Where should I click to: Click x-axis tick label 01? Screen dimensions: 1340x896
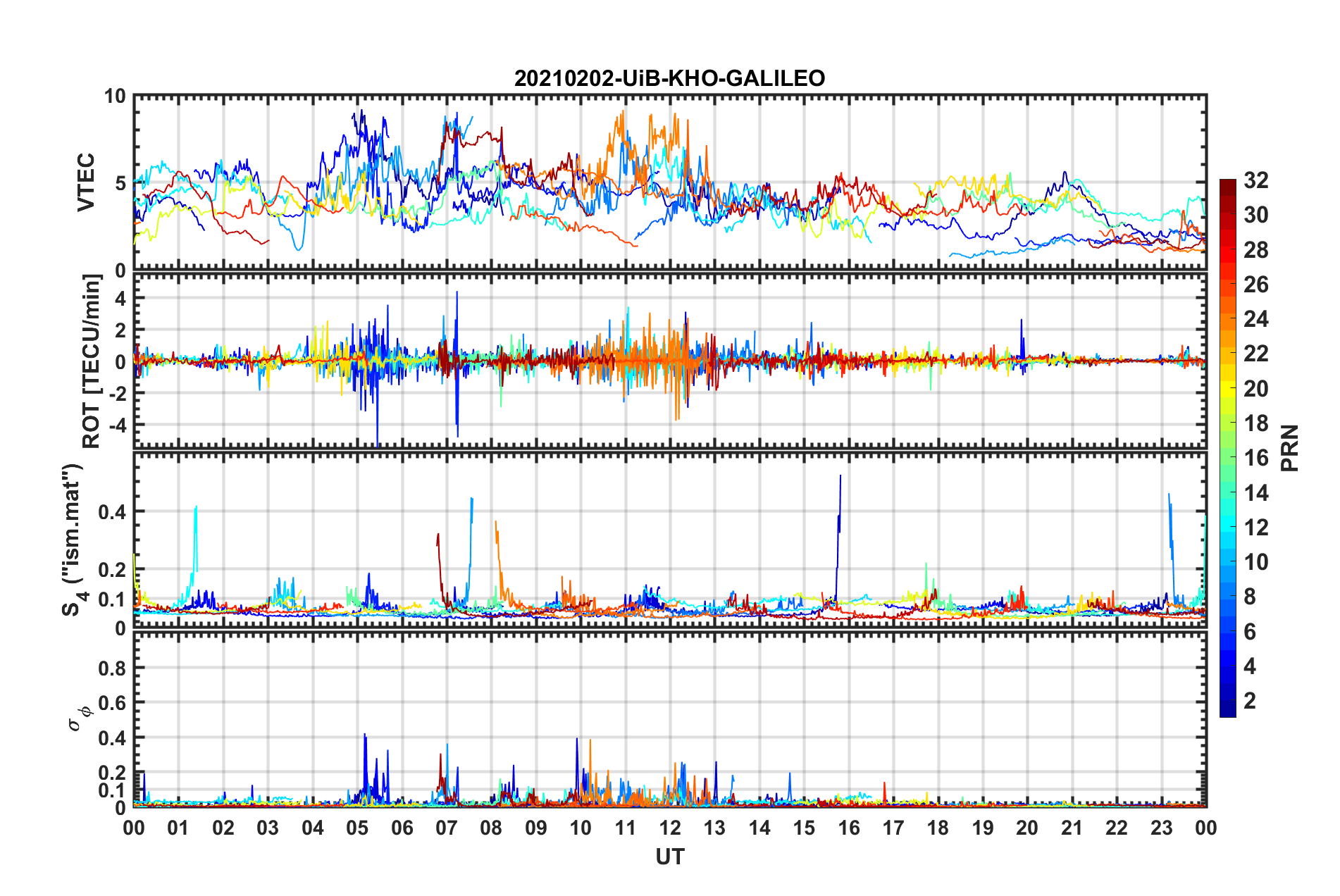pos(178,828)
